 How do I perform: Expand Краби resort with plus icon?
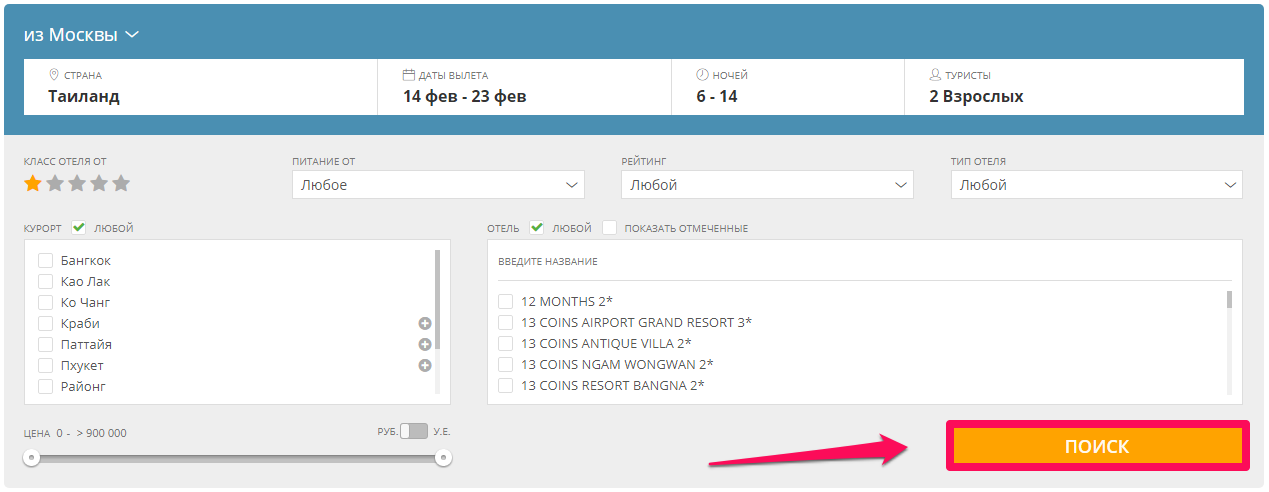424,323
